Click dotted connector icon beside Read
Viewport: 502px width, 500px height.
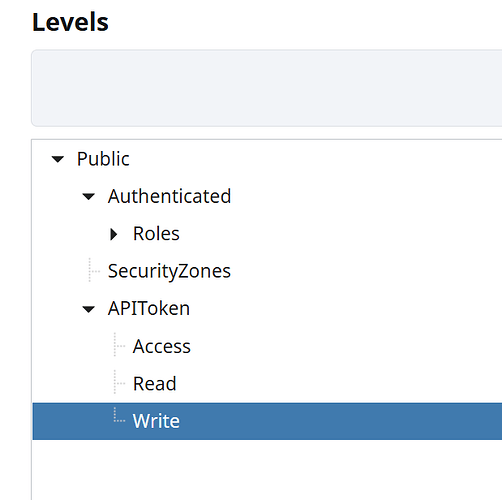(119, 382)
